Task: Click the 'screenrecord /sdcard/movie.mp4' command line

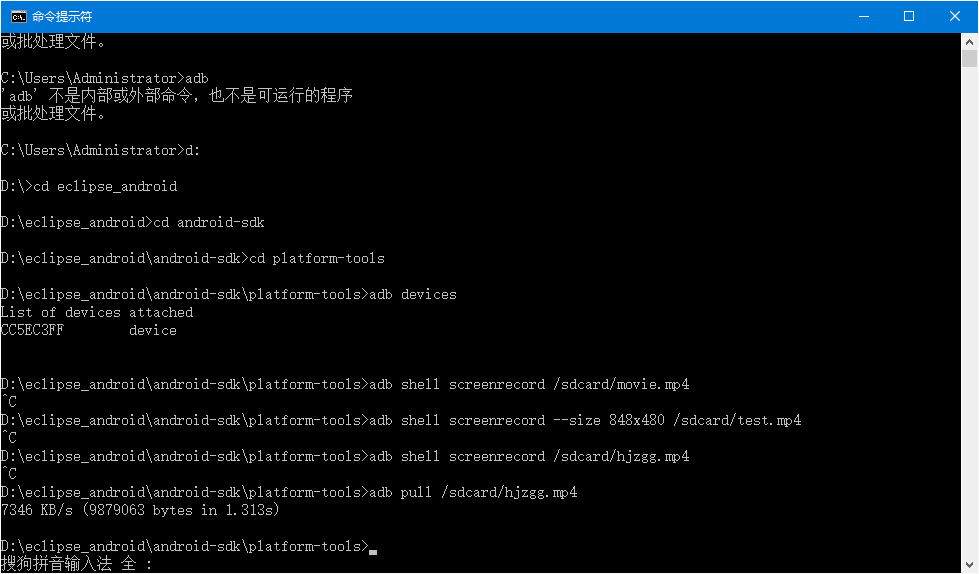Action: click(345, 384)
